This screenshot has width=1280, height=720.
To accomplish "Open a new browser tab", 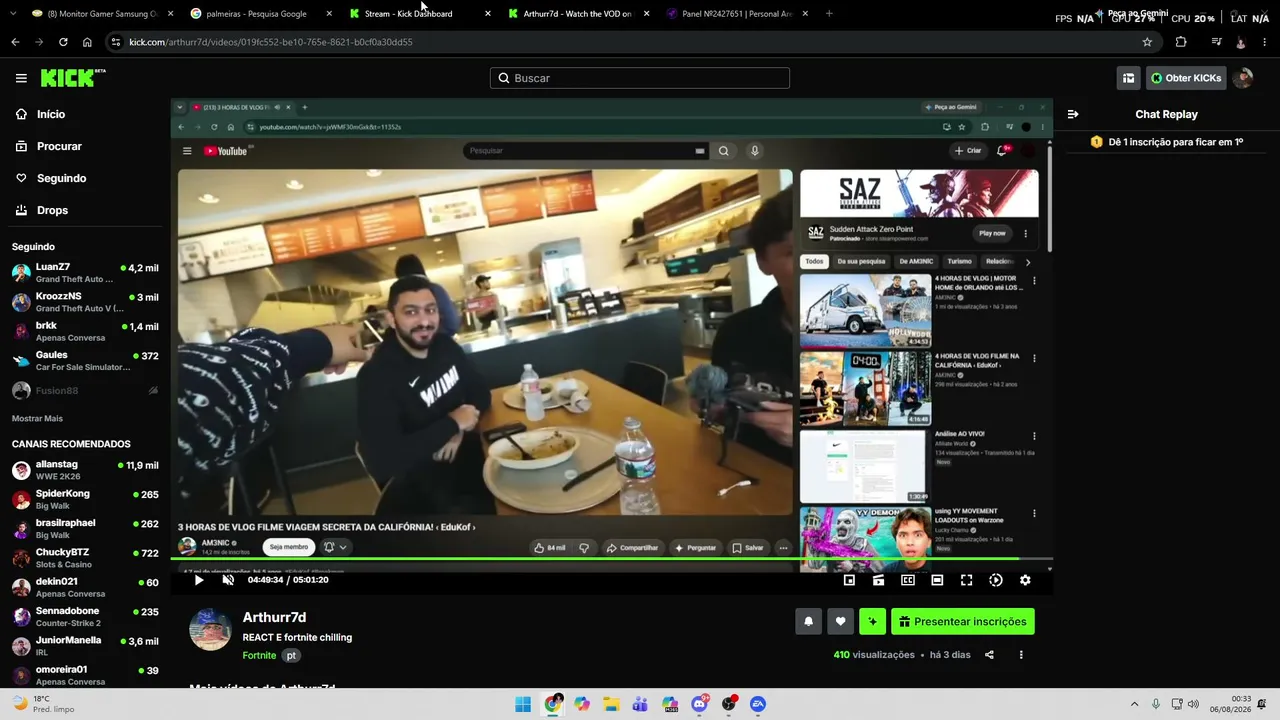I will click(x=829, y=14).
